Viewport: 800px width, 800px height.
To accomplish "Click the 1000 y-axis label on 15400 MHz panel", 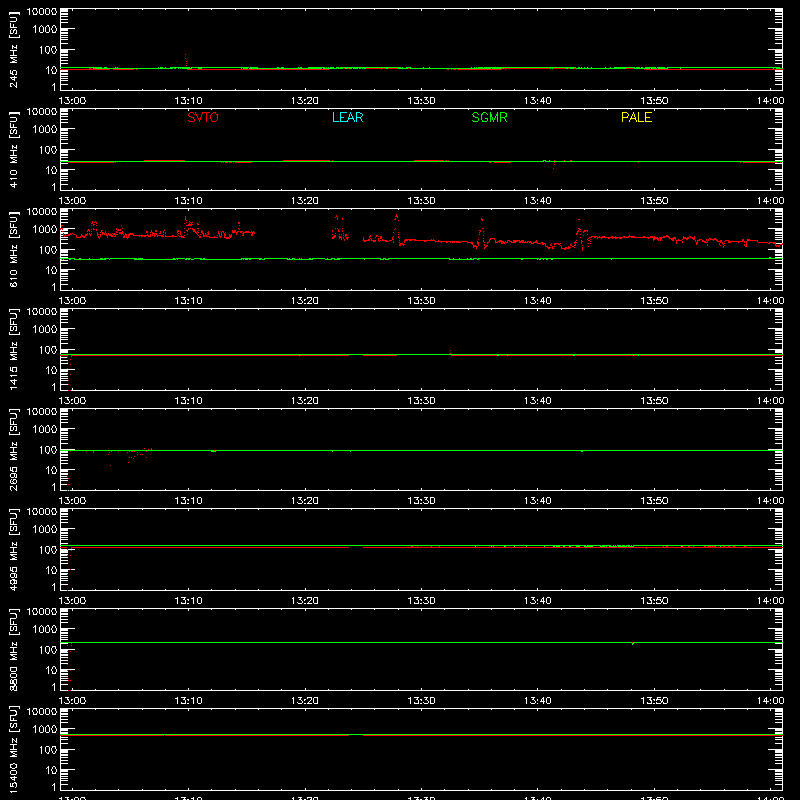I will click(45, 730).
